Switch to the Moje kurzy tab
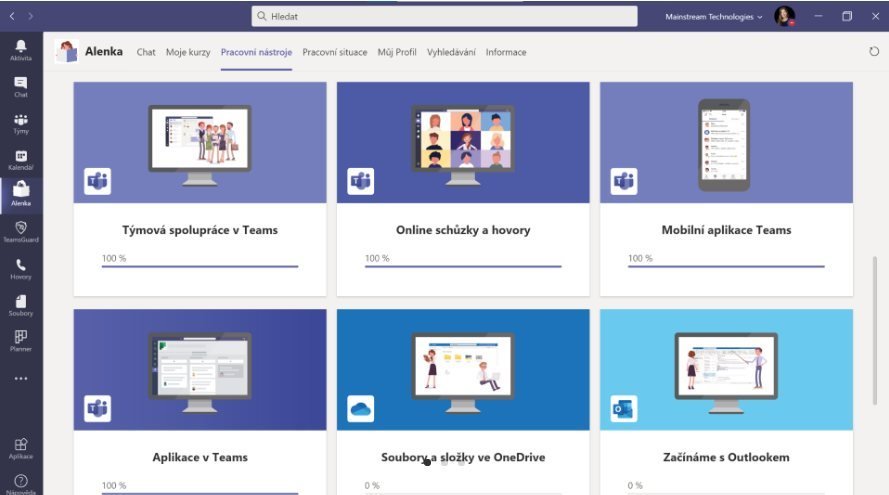The height and width of the screenshot is (495, 889). point(188,52)
